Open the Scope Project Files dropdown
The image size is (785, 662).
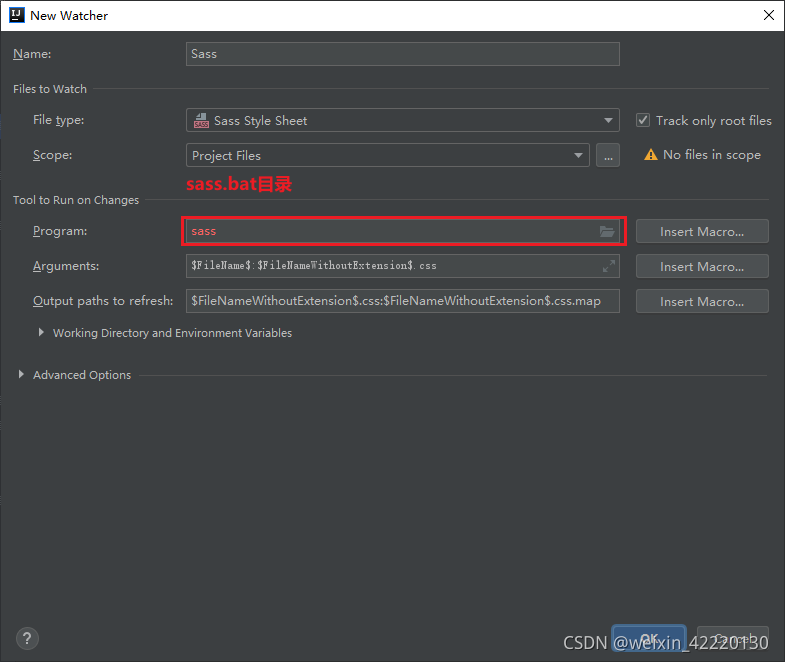[x=387, y=155]
